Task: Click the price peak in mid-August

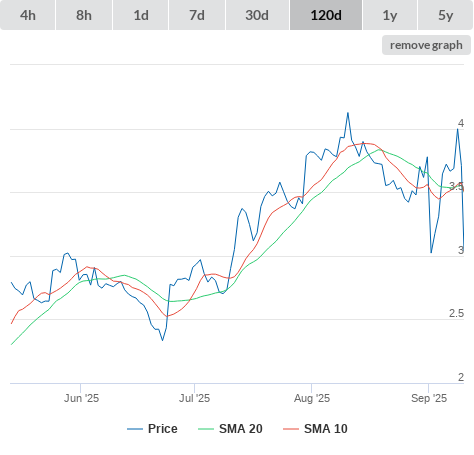Action: [x=348, y=113]
